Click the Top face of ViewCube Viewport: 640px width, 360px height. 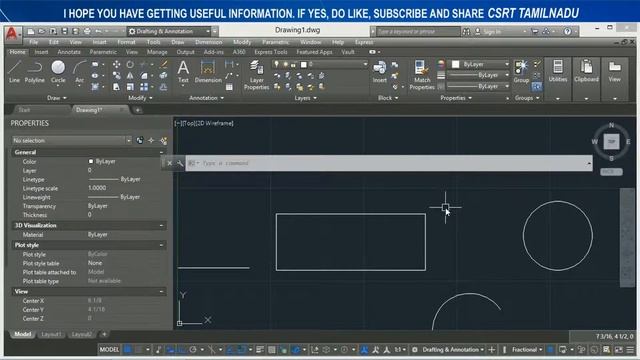tap(611, 142)
